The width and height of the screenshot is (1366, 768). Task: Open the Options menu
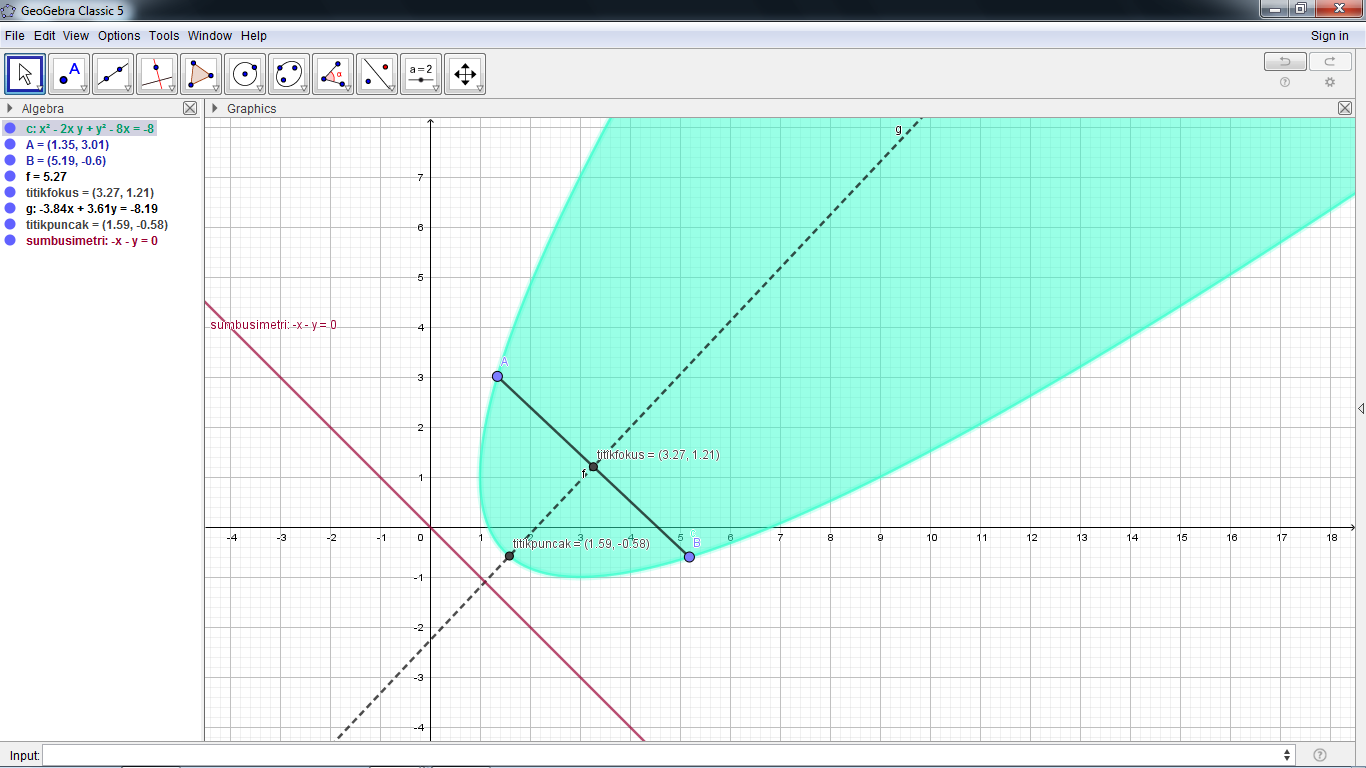coord(119,35)
